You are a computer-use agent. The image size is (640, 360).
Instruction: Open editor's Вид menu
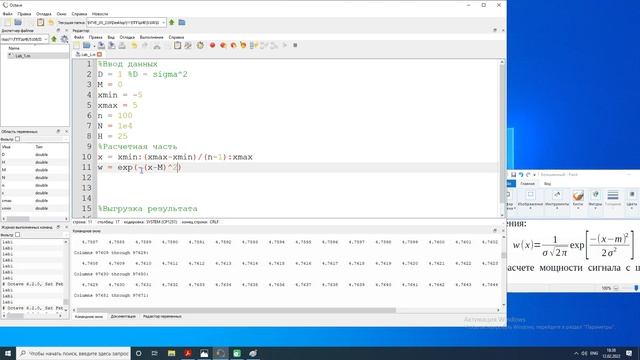click(111, 37)
